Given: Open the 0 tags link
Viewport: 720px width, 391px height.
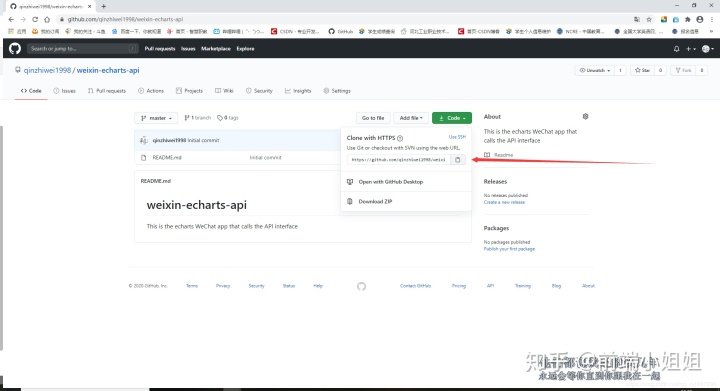Looking at the screenshot, I should (x=228, y=118).
